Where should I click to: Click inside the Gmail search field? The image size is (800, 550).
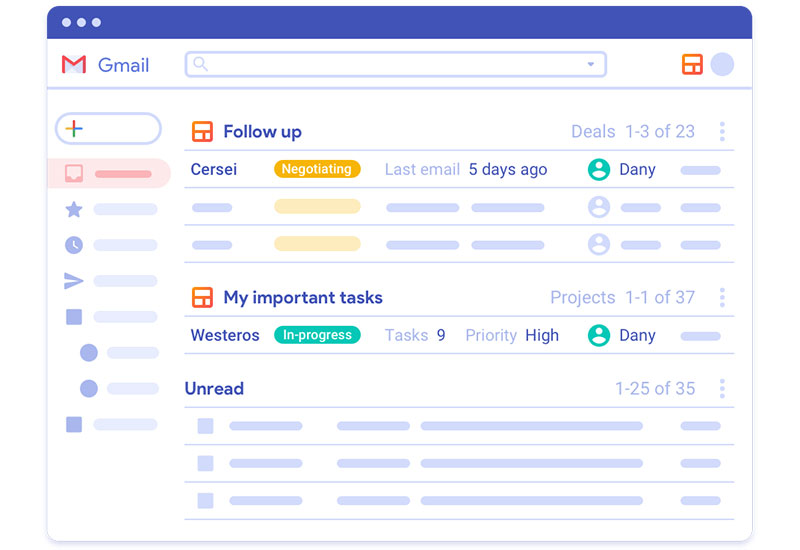pyautogui.click(x=395, y=64)
